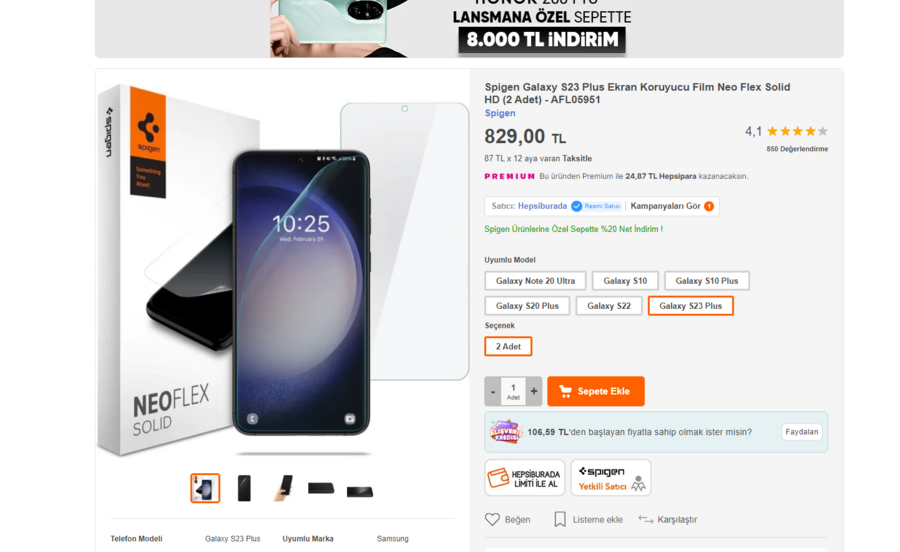This screenshot has height=552, width=900.
Task: Increase quantity with the plus button
Action: click(534, 391)
